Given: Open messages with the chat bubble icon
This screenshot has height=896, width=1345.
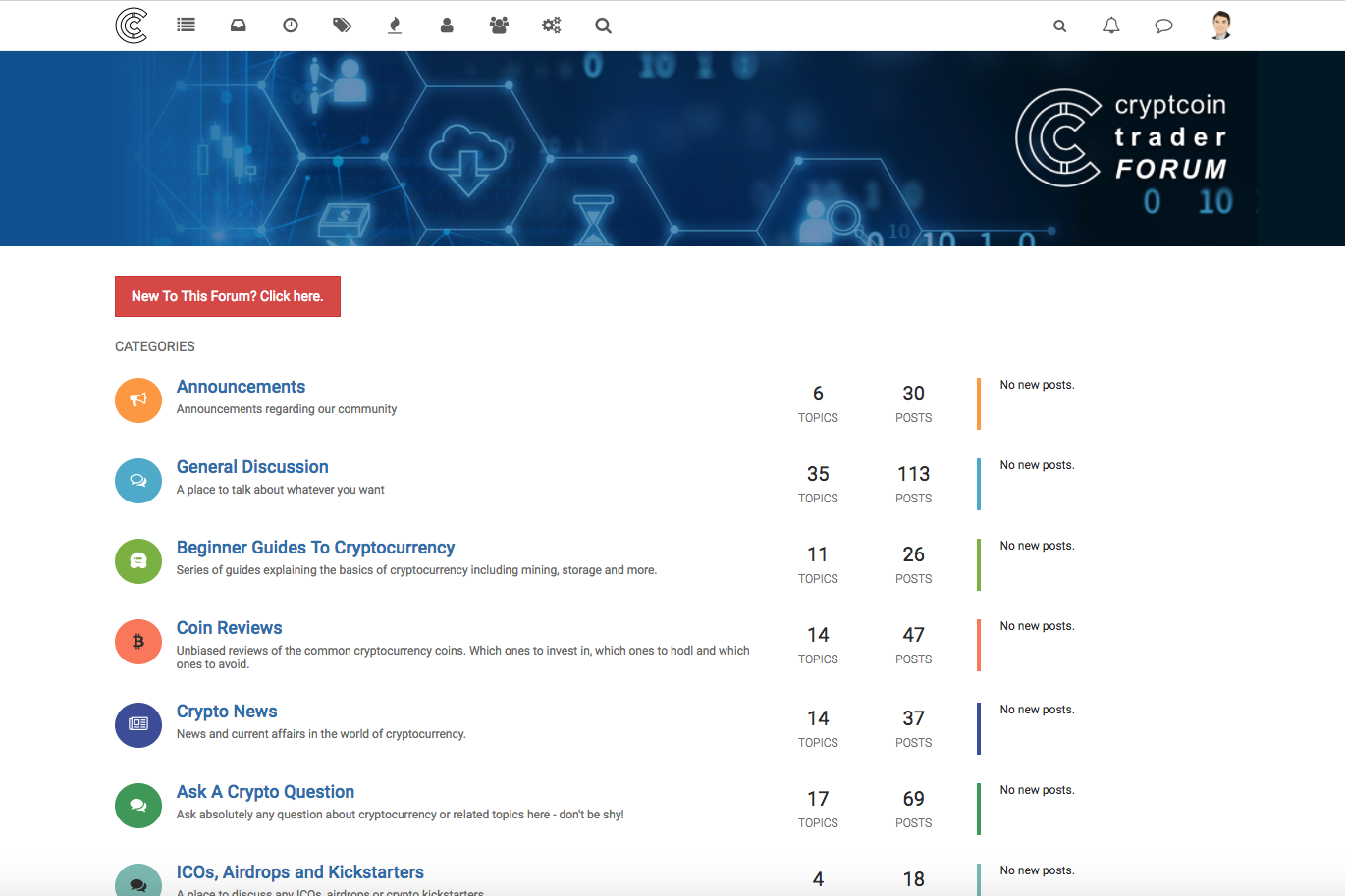Looking at the screenshot, I should point(1163,26).
